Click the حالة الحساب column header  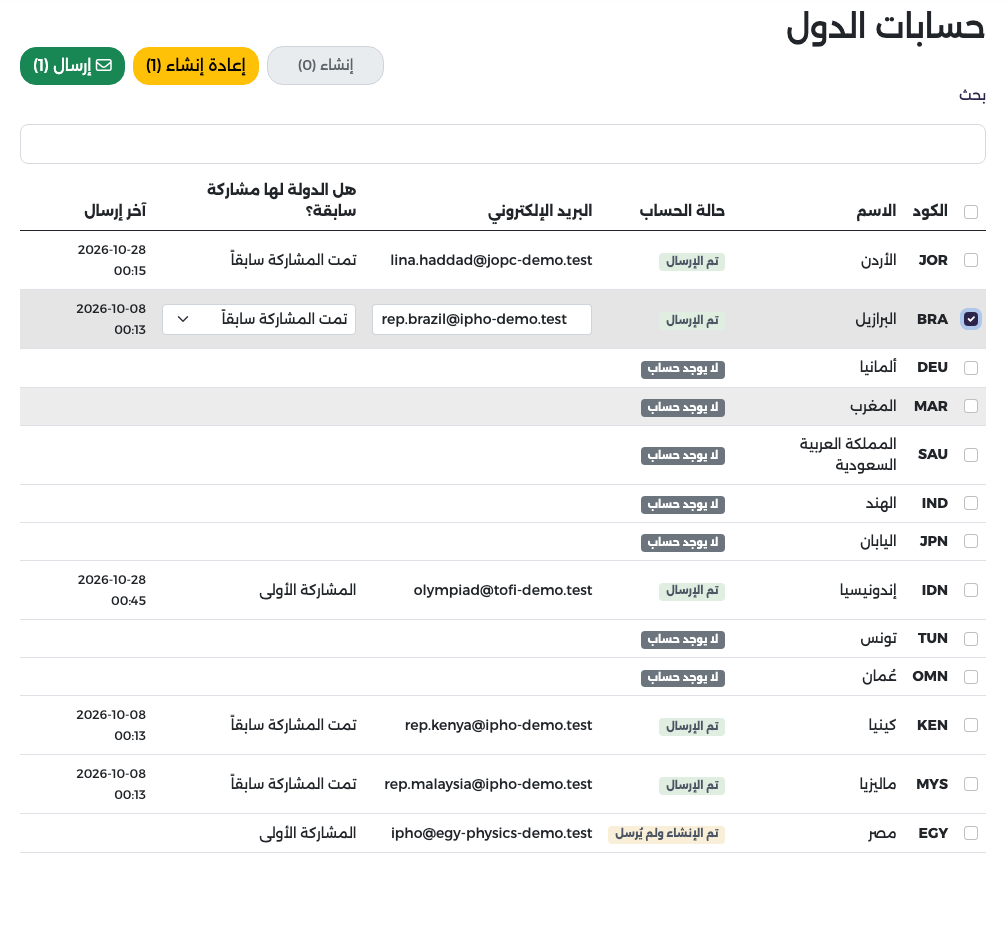pos(682,211)
